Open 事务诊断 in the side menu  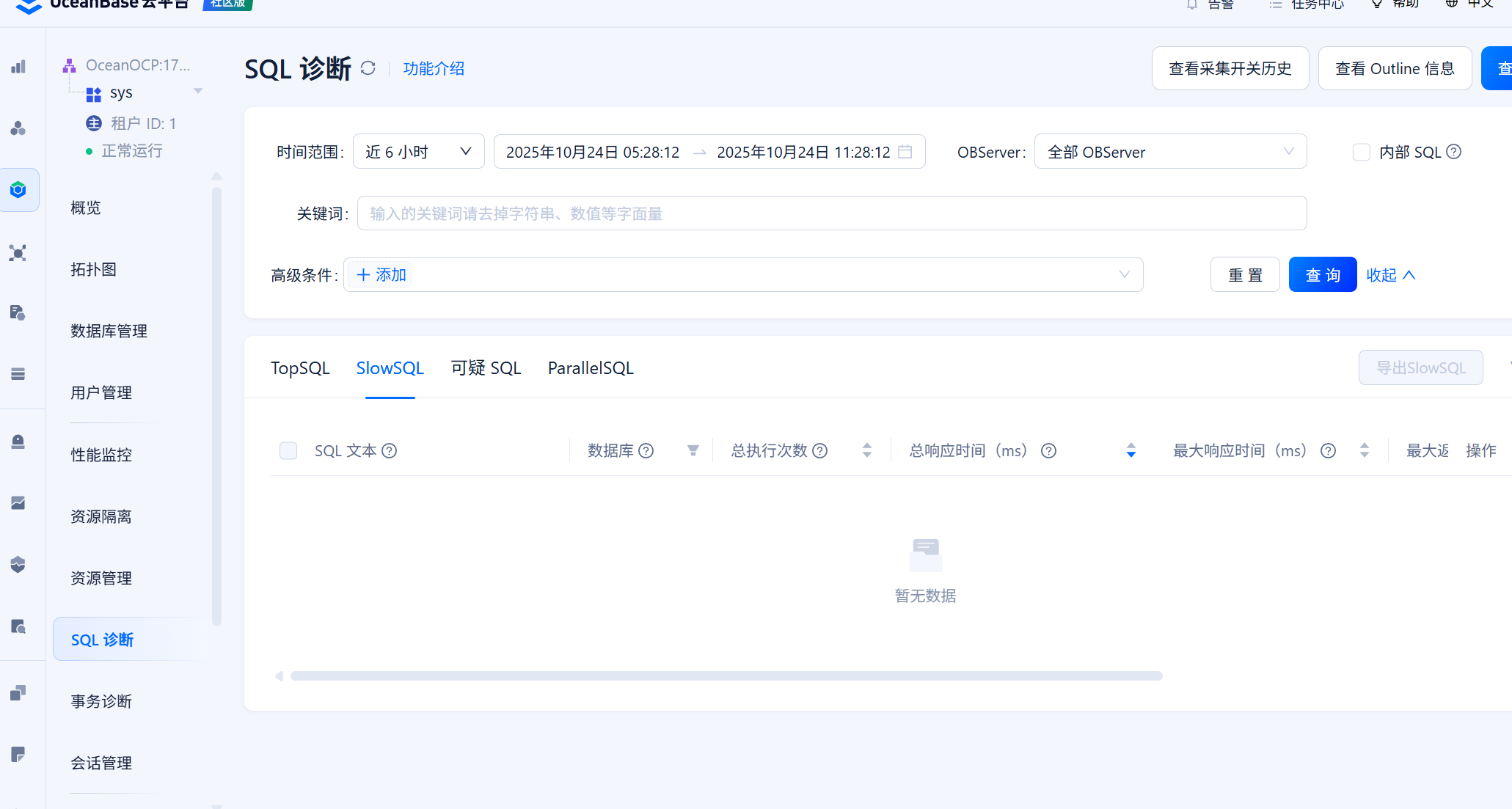101,701
